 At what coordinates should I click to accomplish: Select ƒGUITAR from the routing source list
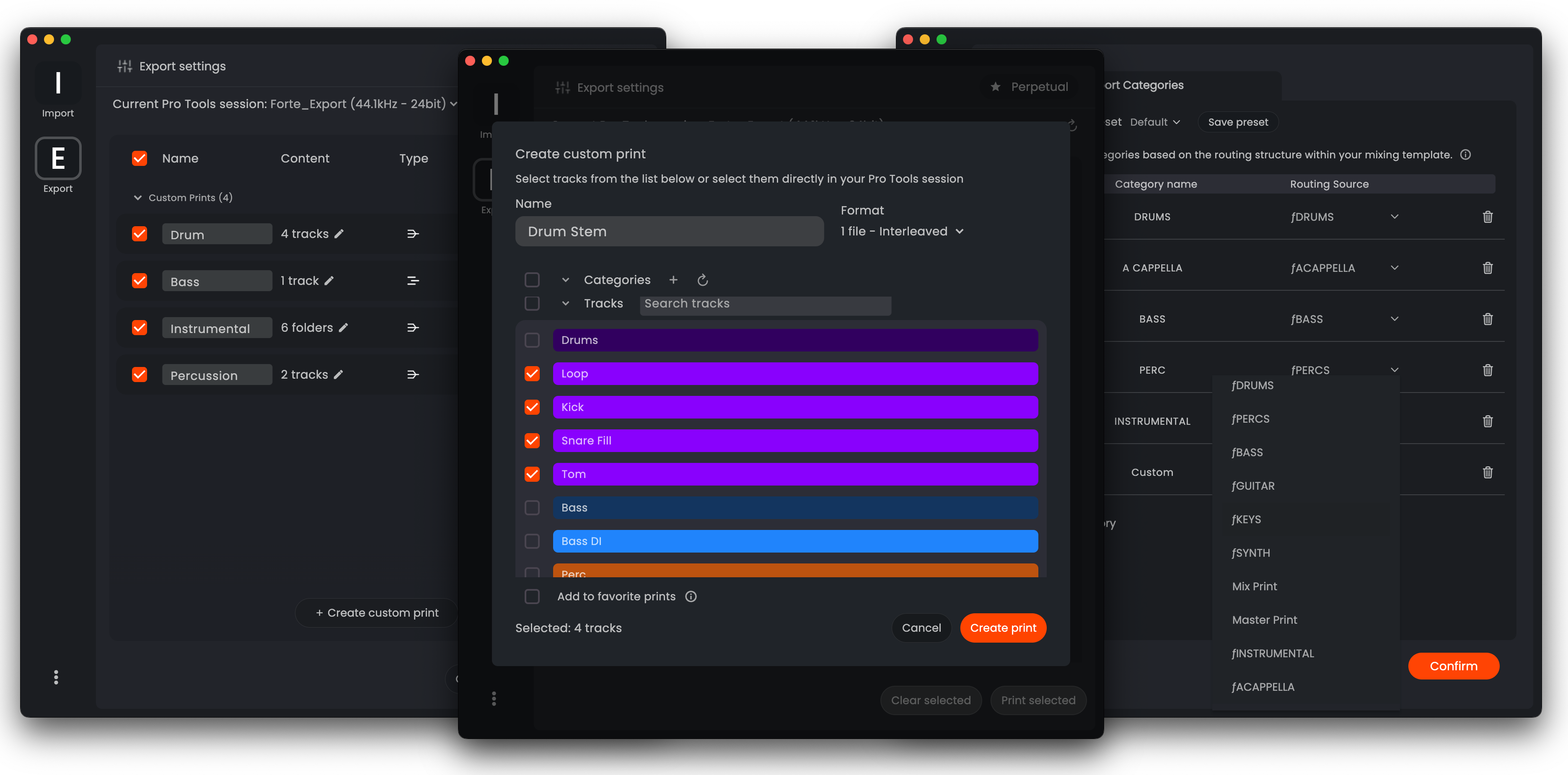pyautogui.click(x=1253, y=486)
